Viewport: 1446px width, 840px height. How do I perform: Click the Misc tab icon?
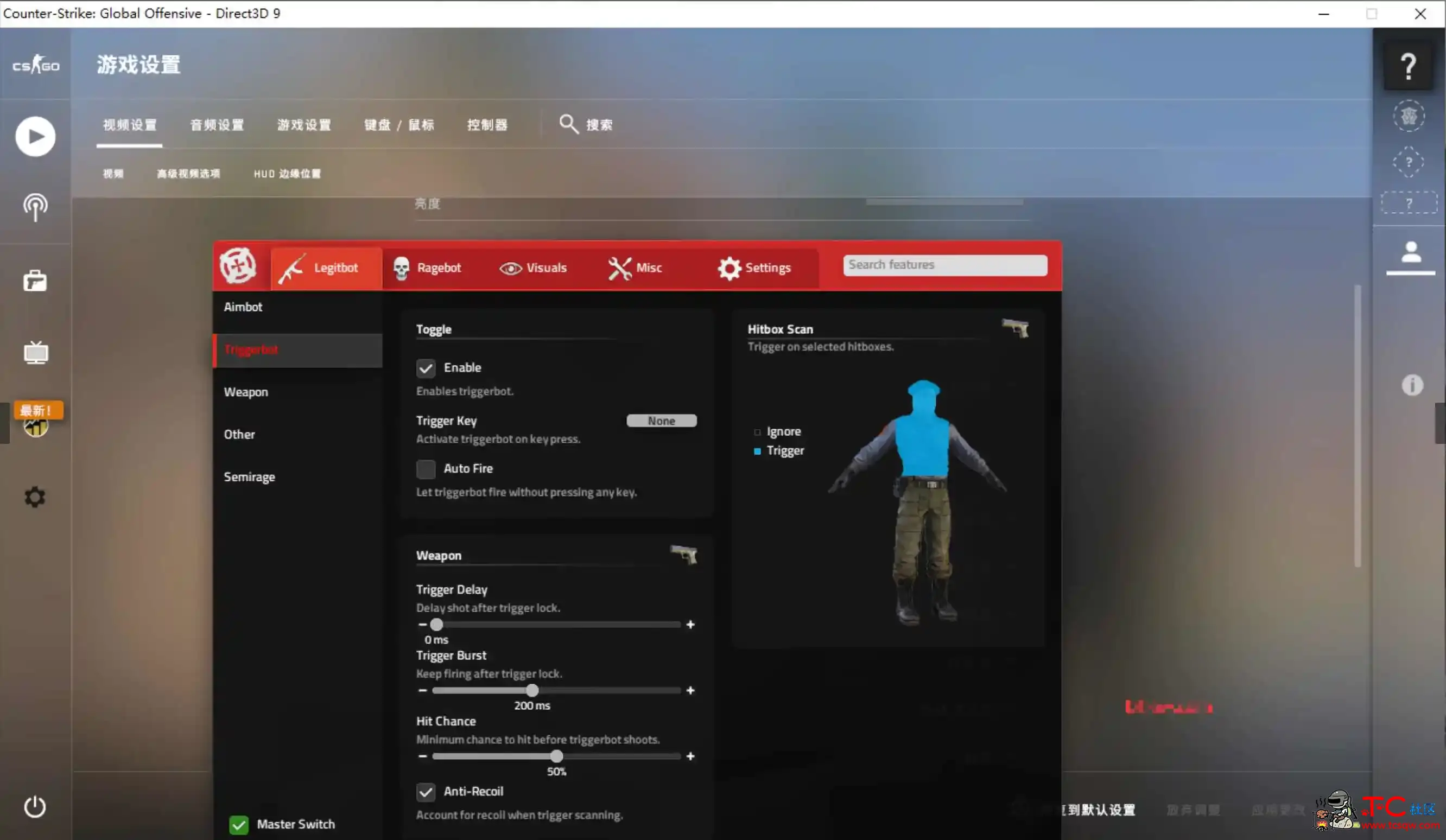619,267
